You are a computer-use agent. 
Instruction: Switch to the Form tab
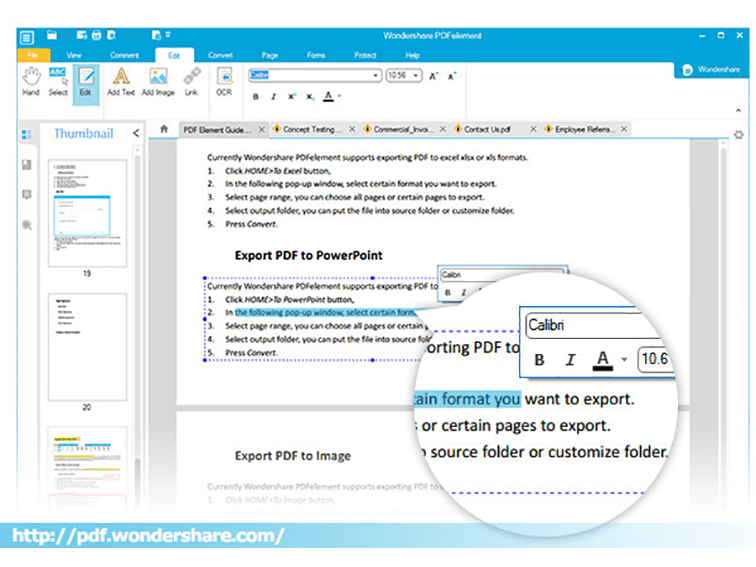pyautogui.click(x=316, y=55)
